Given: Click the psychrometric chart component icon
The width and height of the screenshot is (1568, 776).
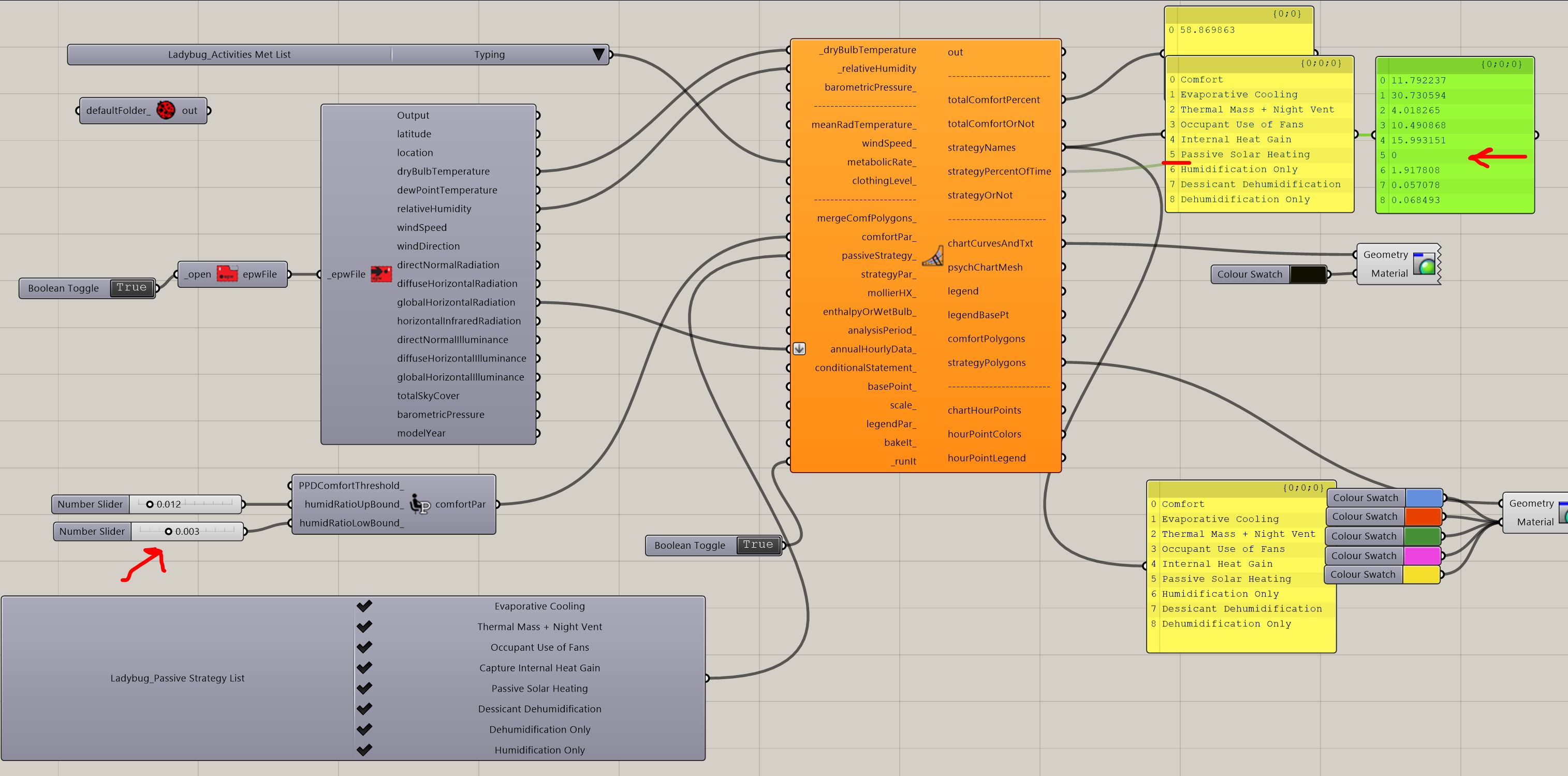Looking at the screenshot, I should pyautogui.click(x=932, y=256).
